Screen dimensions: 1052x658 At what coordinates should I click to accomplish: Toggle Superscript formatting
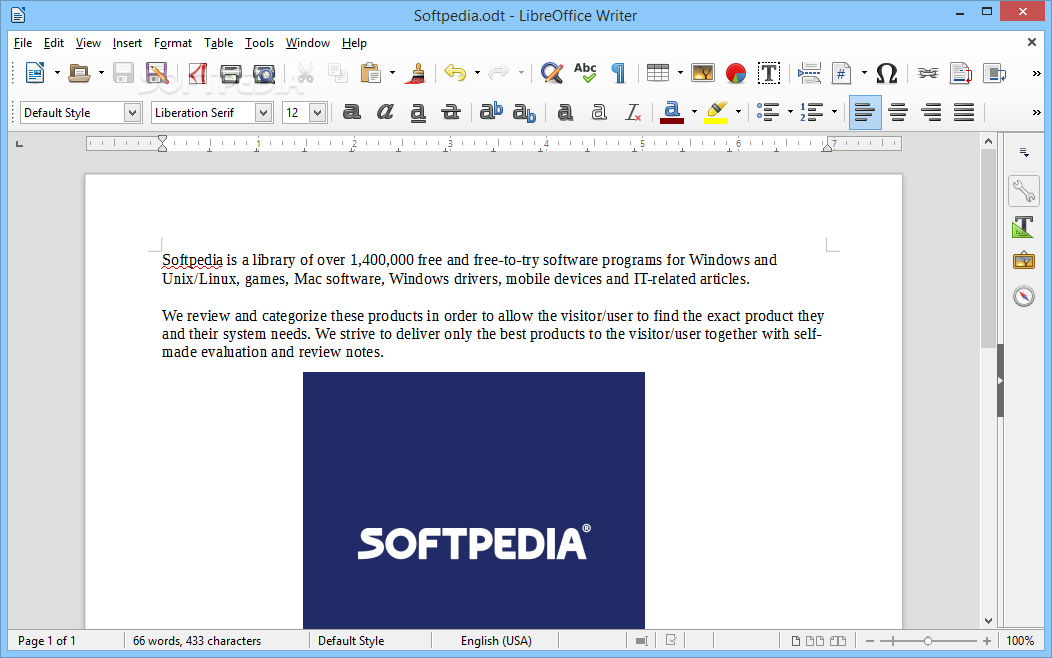click(x=492, y=111)
